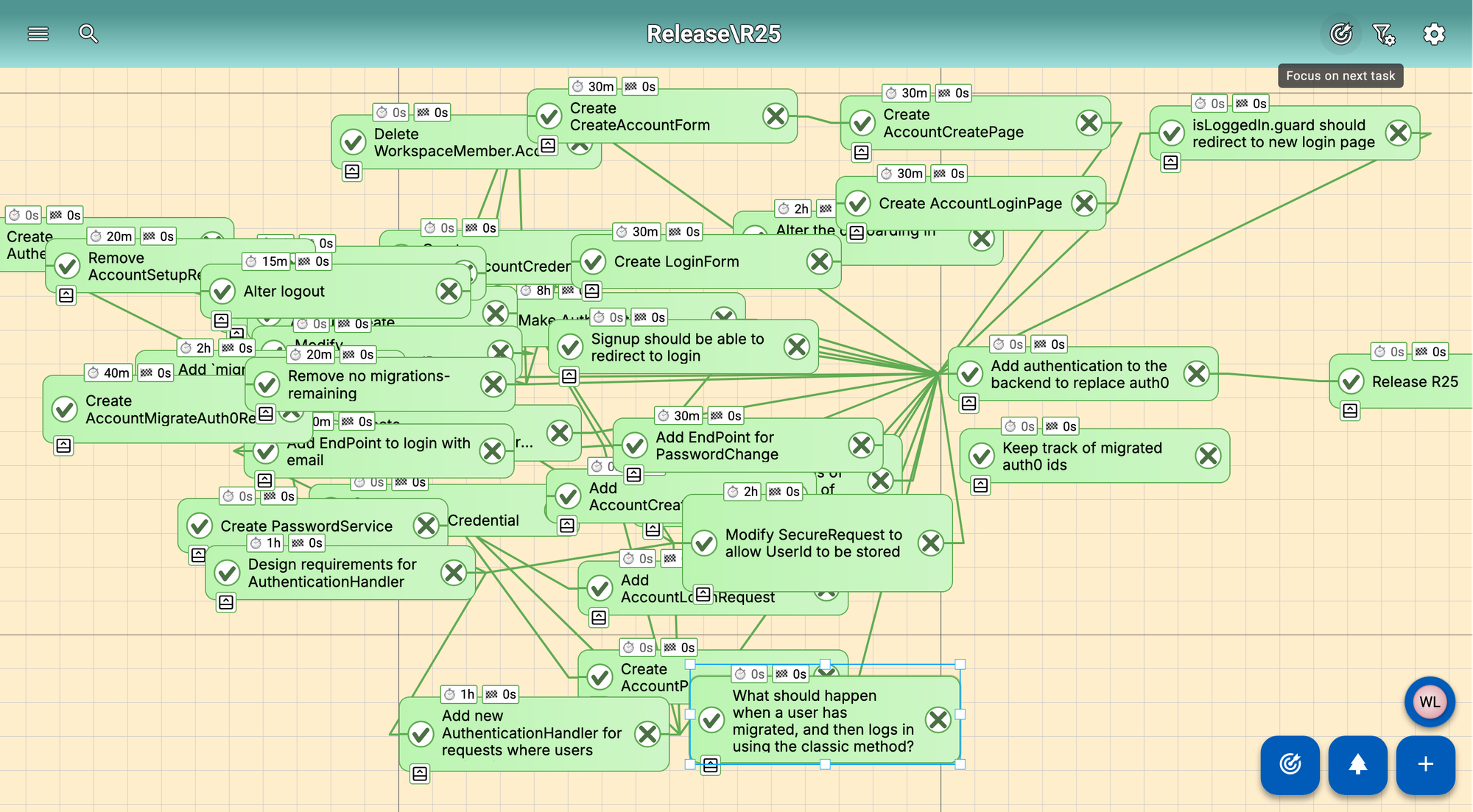
Task: Toggle the completion checkmark on Create LoginForm
Action: (592, 261)
